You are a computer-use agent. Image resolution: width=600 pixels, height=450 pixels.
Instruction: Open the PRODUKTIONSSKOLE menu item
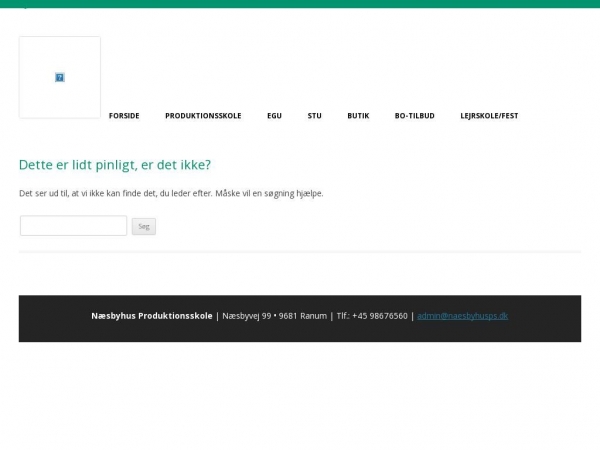tap(203, 116)
